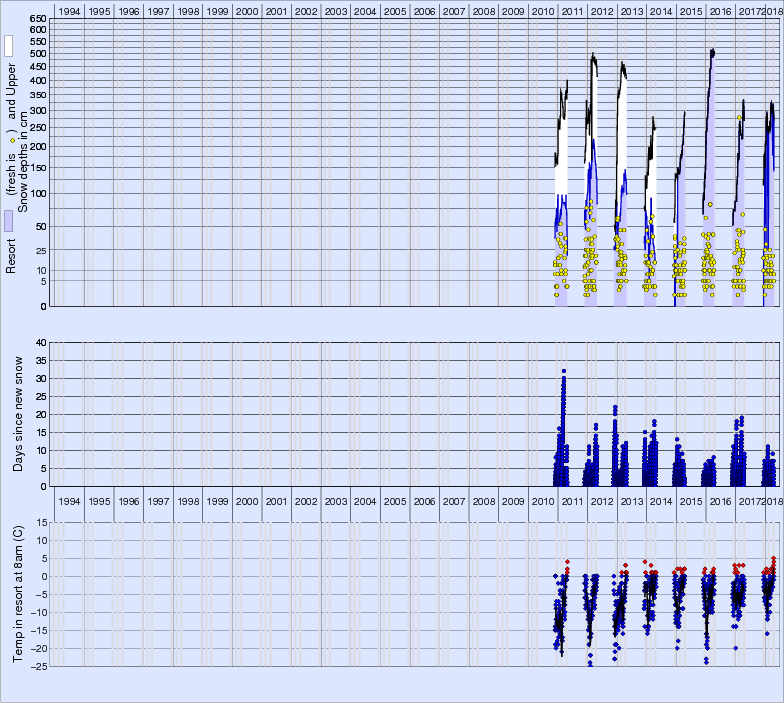Click the 40 tick on the days axis
The height and width of the screenshot is (703, 784).
41,343
